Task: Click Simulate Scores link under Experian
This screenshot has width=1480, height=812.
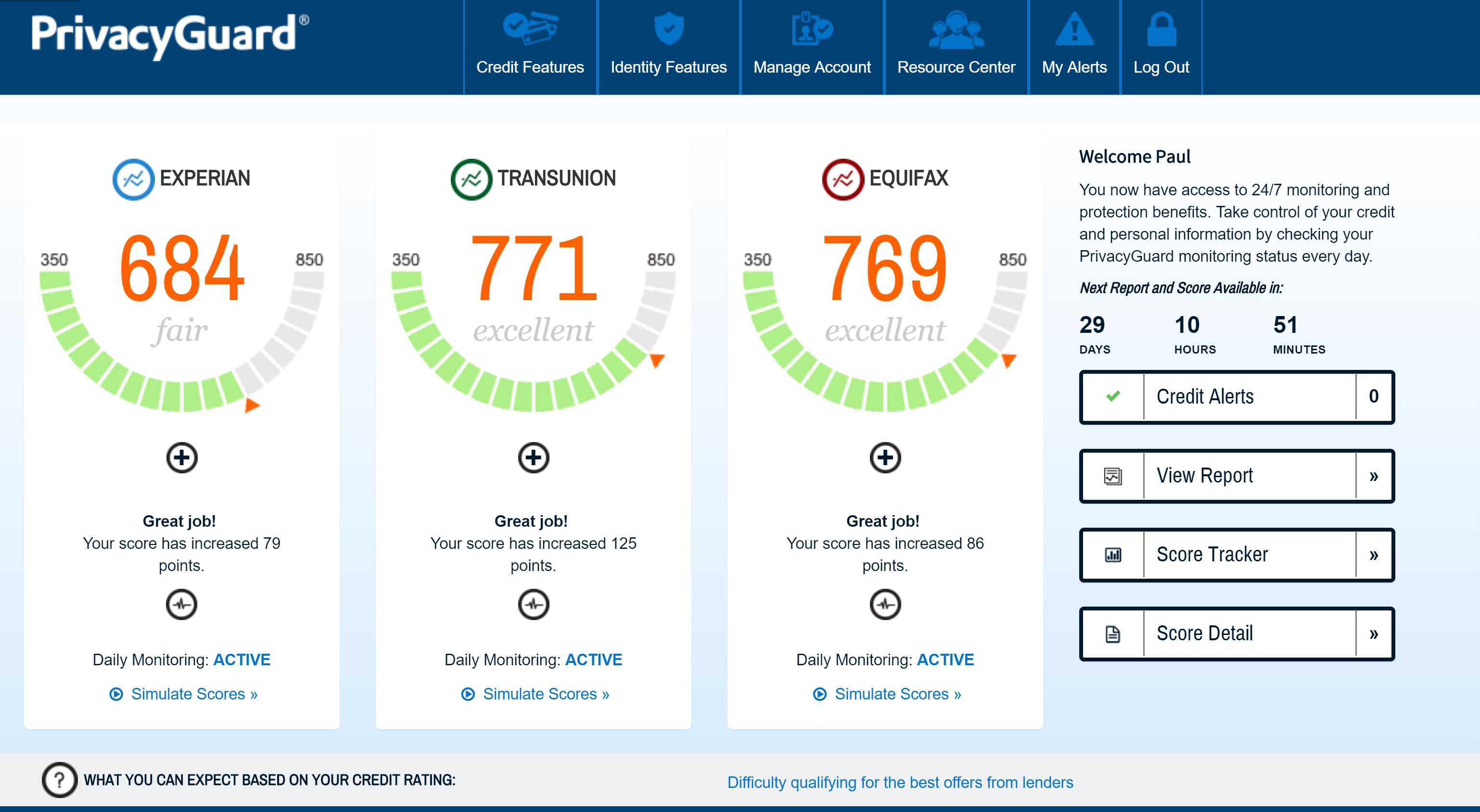Action: click(x=194, y=694)
